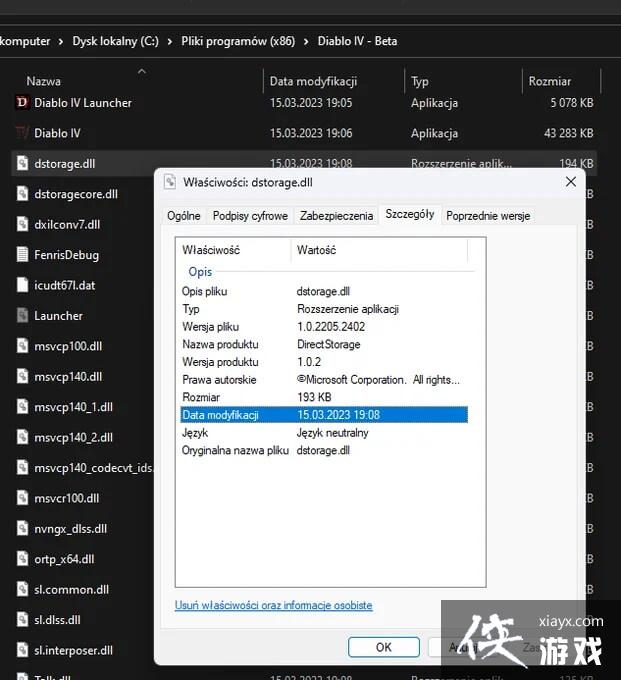Click the sl.interposer.dll file icon
This screenshot has height=680, width=621.
pos(22,650)
